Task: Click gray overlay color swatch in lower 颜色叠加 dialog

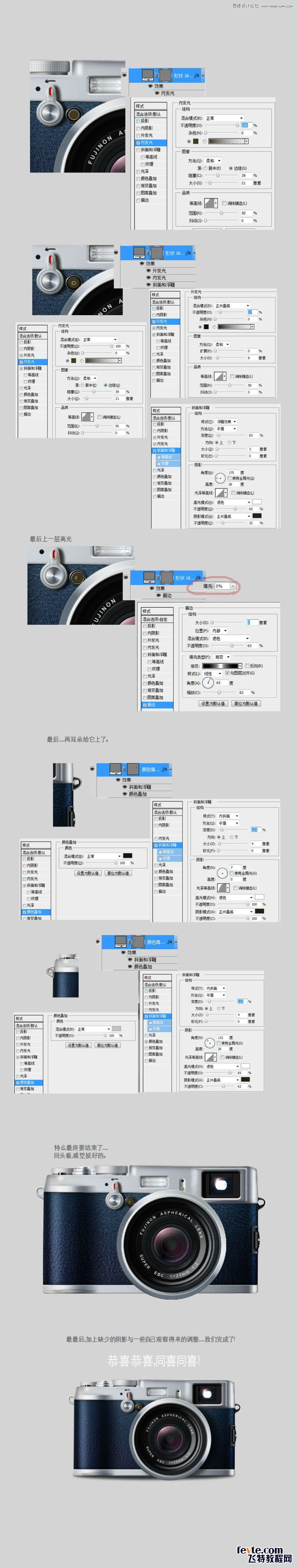Action: pyautogui.click(x=116, y=1029)
